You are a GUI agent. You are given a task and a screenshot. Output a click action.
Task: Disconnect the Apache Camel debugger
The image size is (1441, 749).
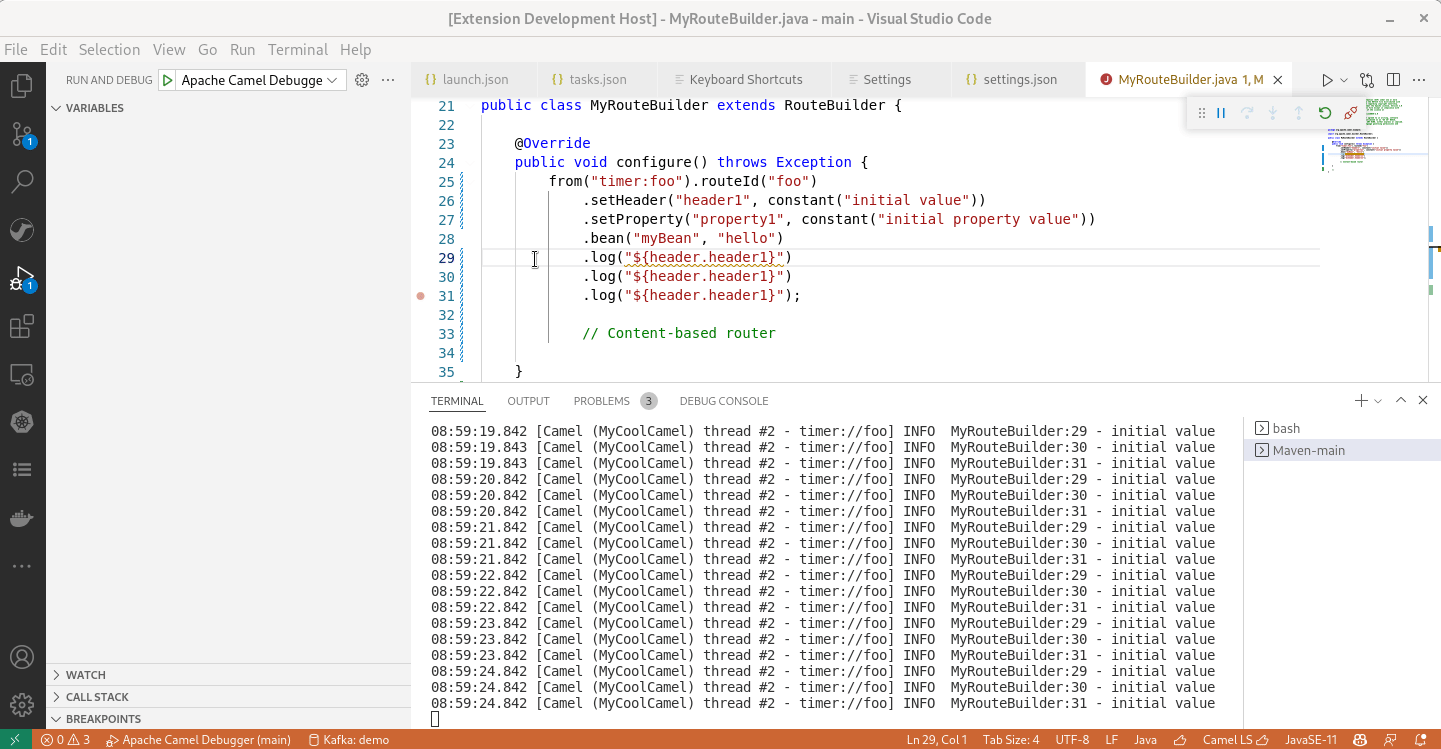1349,112
